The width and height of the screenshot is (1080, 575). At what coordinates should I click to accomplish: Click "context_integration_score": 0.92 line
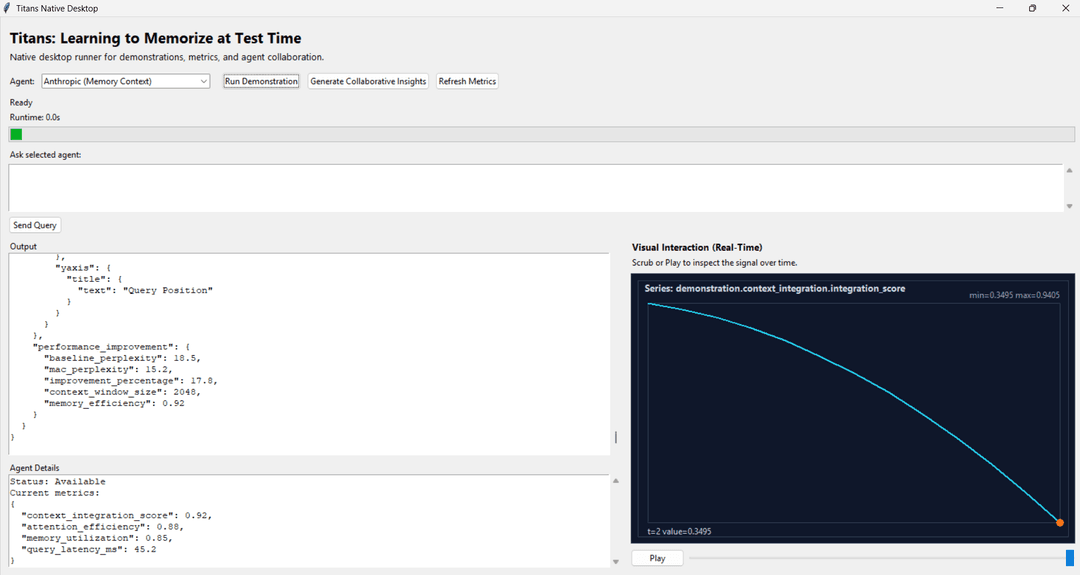[116, 515]
